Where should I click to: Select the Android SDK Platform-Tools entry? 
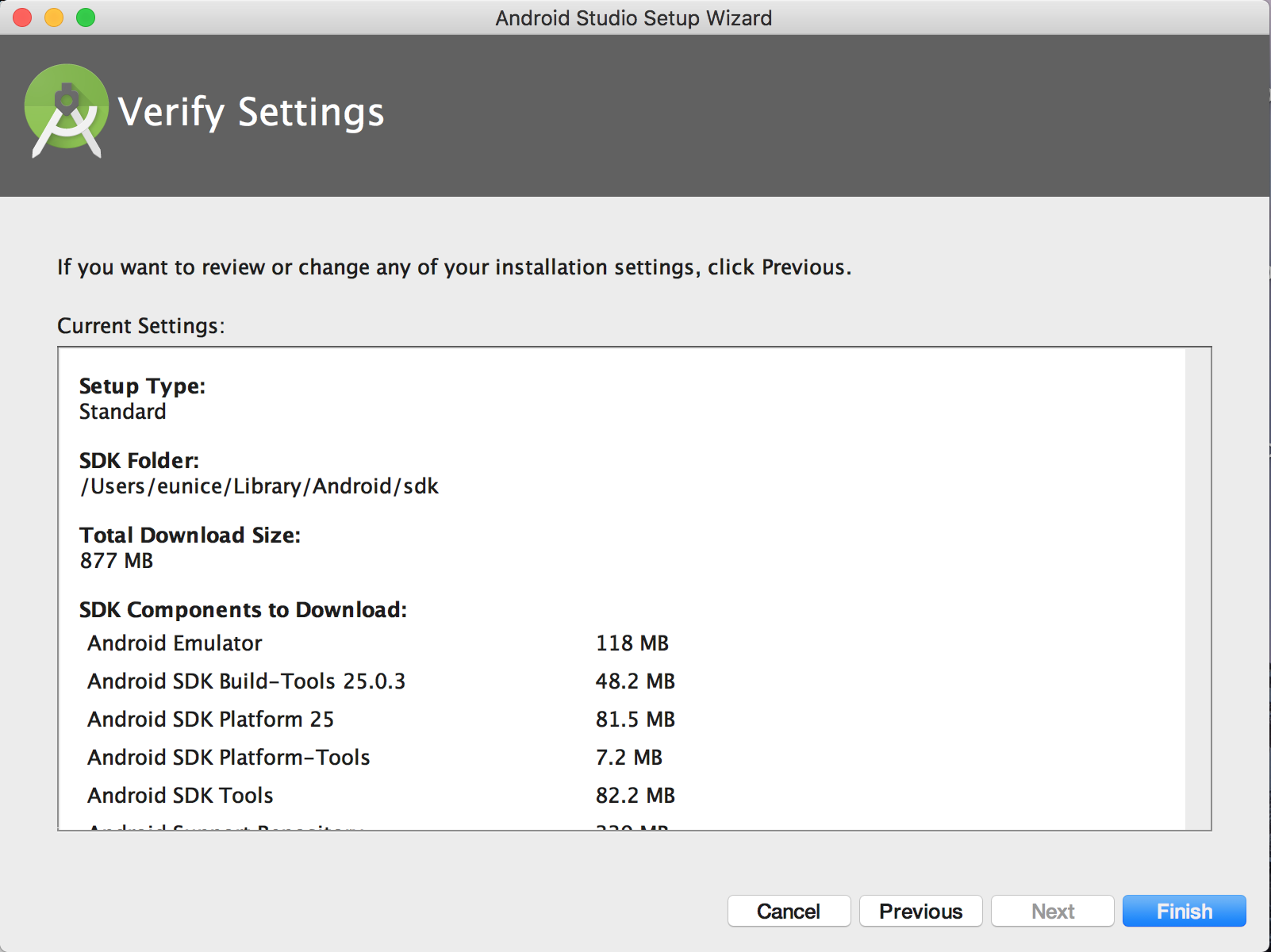pos(228,758)
